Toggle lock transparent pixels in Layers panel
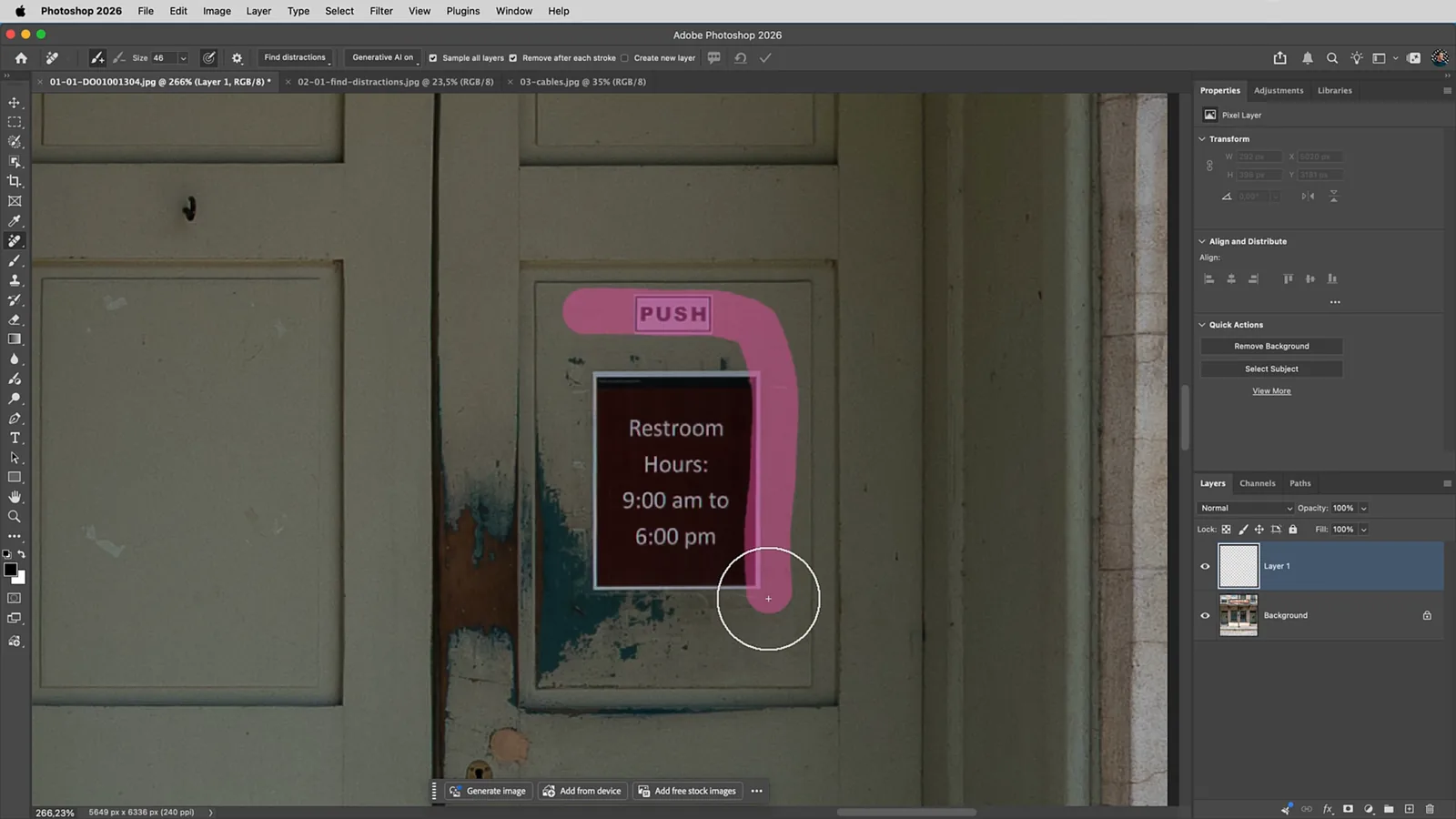Viewport: 1456px width, 819px height. coord(1227,530)
